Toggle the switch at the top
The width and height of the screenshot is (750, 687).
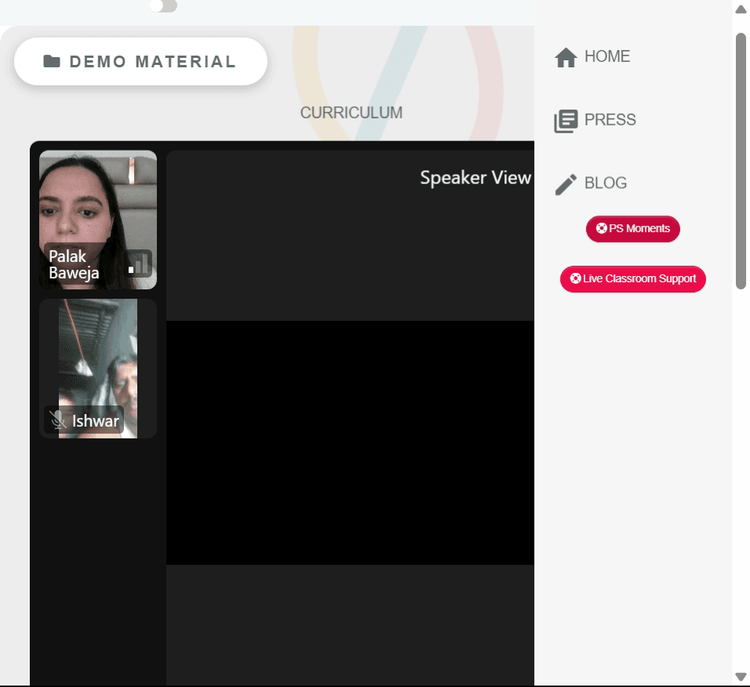163,6
